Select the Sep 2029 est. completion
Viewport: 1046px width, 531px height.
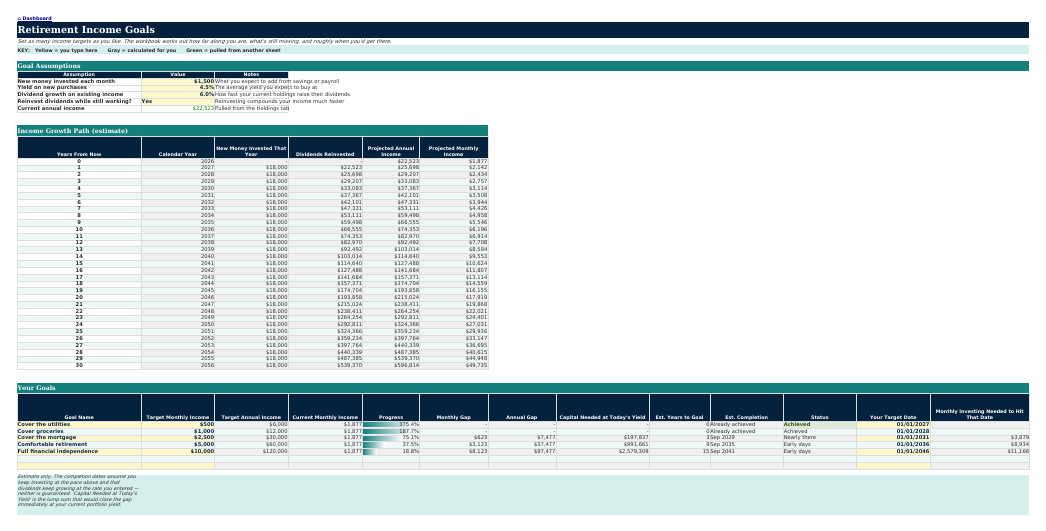tap(746, 438)
